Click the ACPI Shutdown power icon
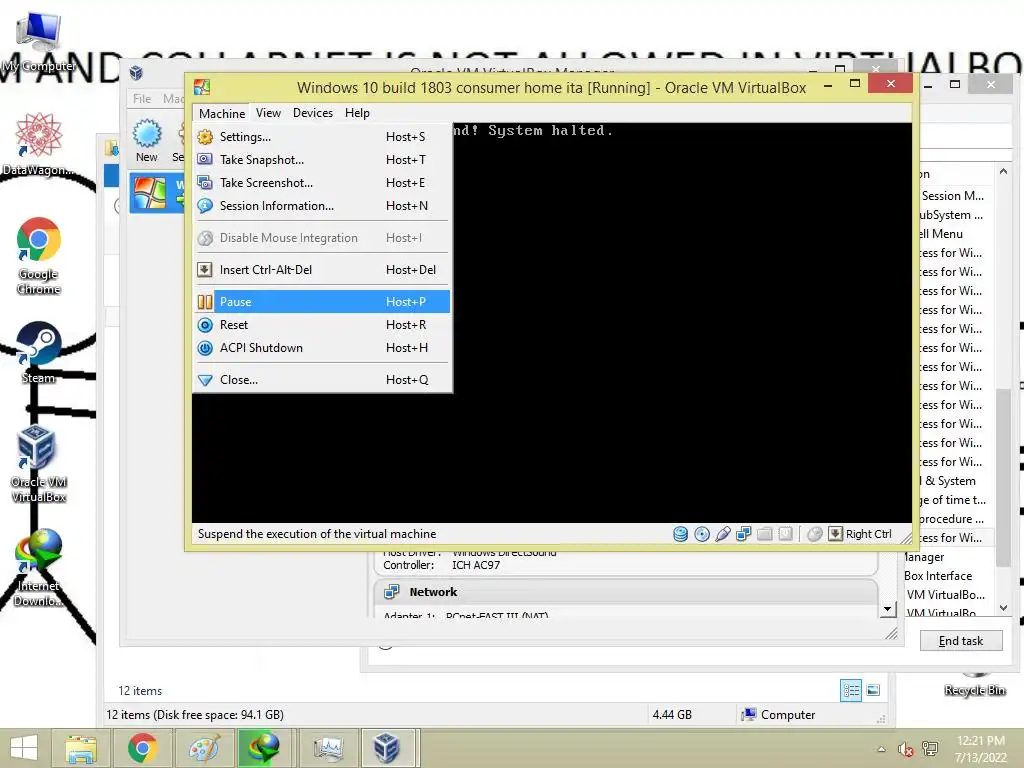 pyautogui.click(x=205, y=348)
